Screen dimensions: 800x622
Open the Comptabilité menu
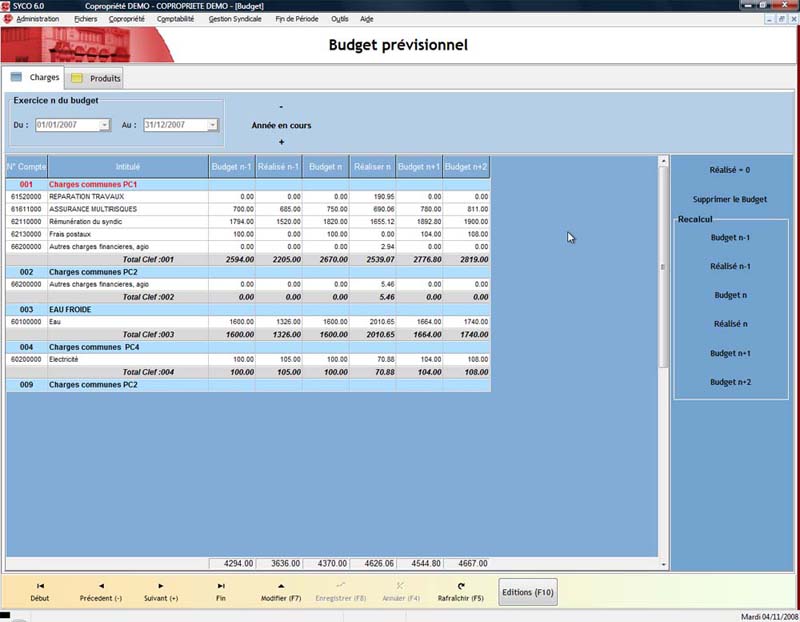[x=178, y=19]
